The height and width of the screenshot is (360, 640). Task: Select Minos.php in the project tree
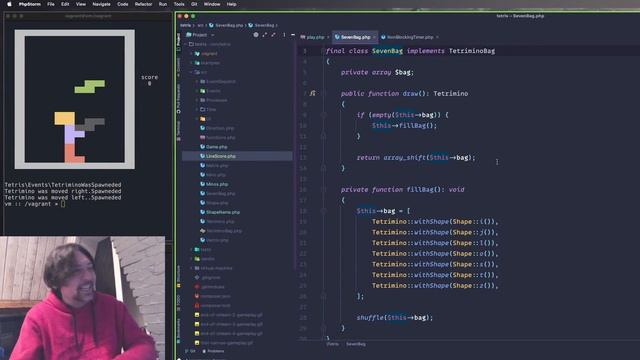point(217,184)
